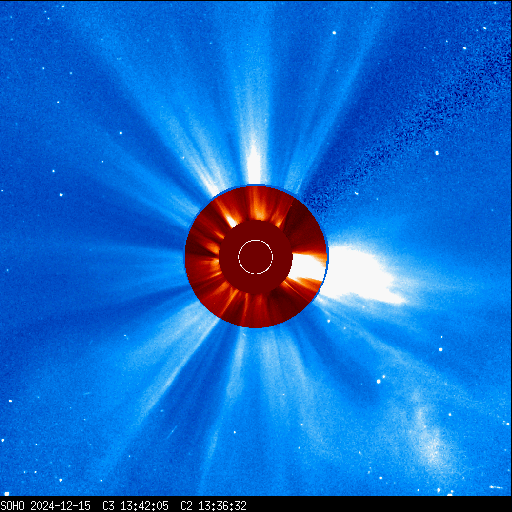The width and height of the screenshot is (512, 512).
Task: Click the white saturated area inside red ring's right side
Action: point(307,267)
